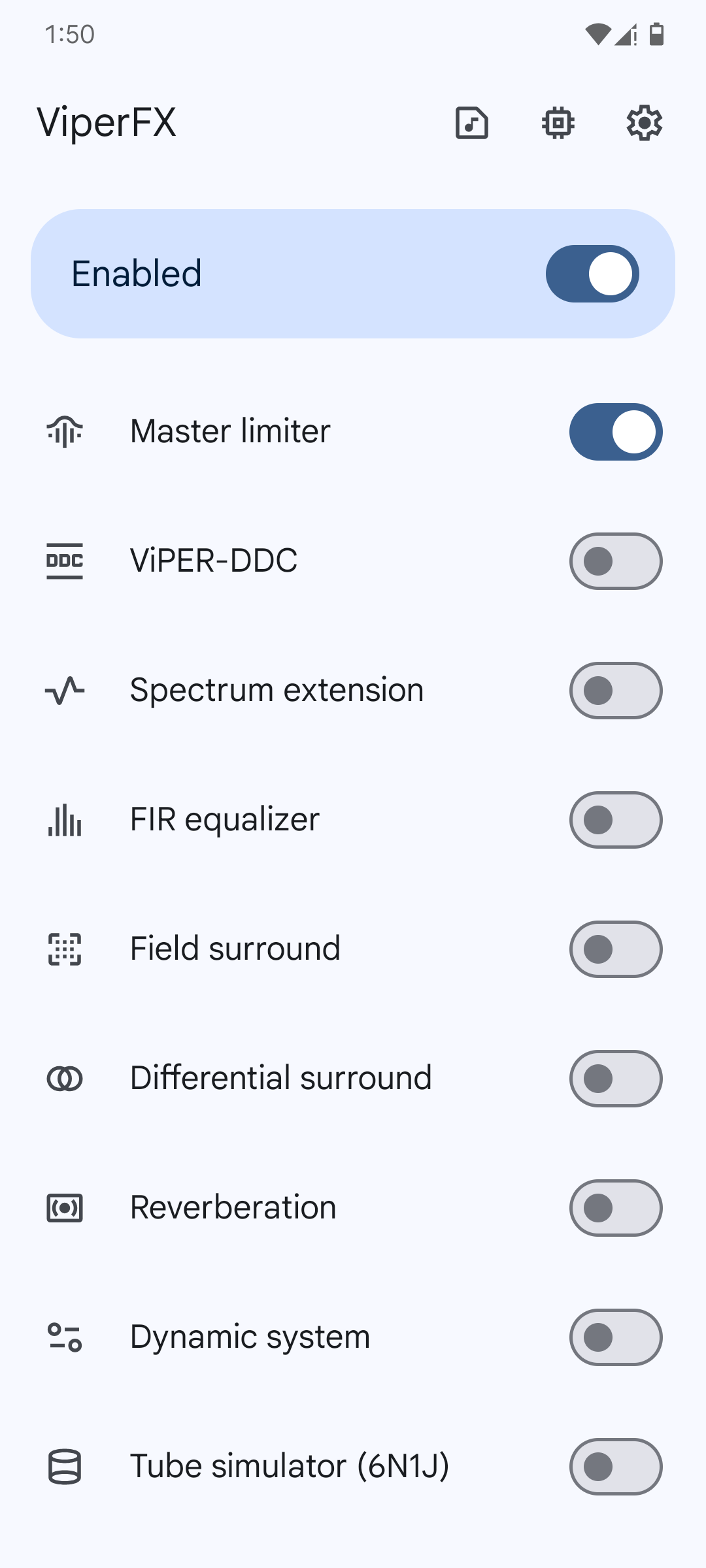This screenshot has width=706, height=1568.
Task: Enable the ViPER-DDC switch
Action: pos(616,561)
